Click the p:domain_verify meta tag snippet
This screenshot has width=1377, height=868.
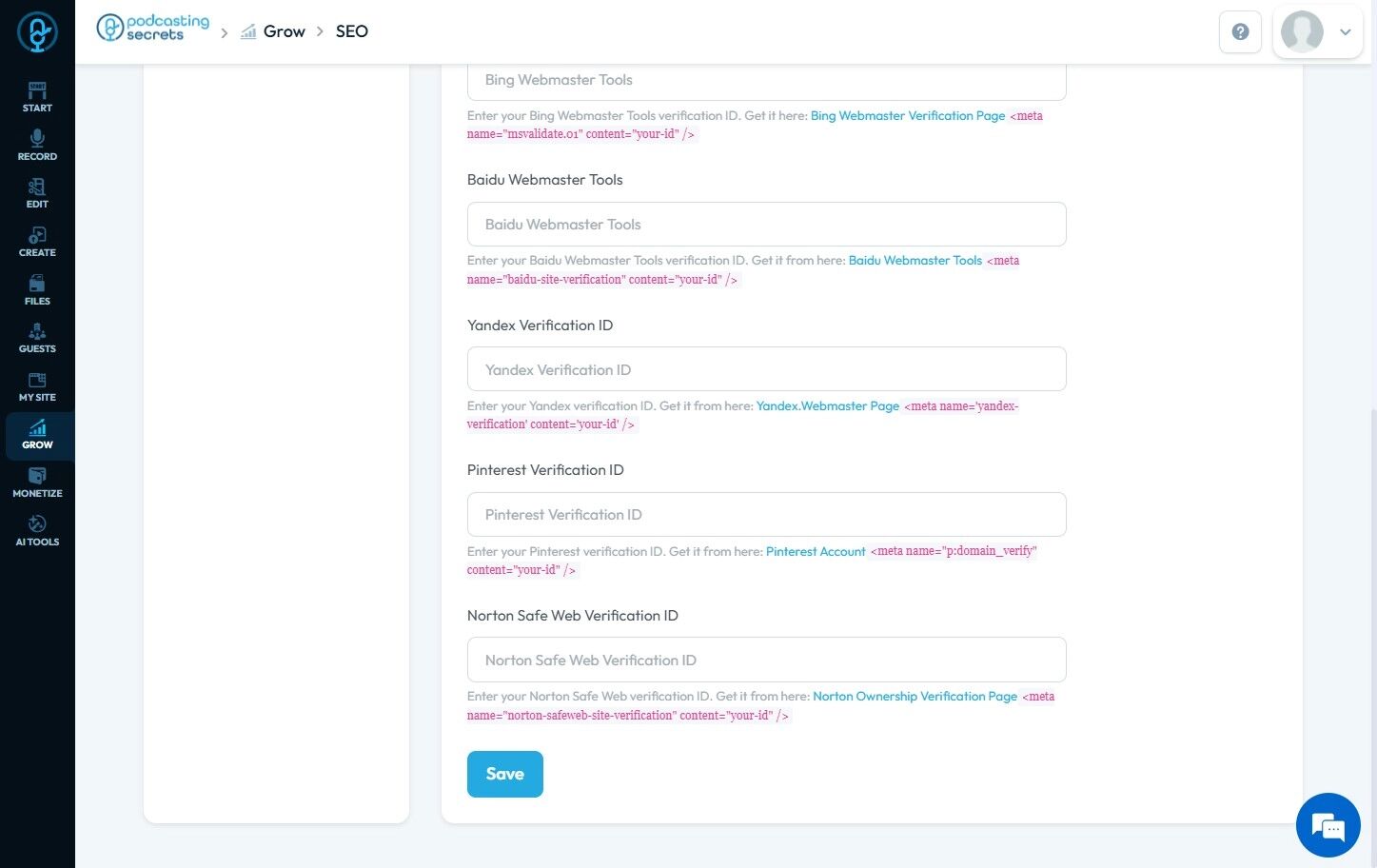(x=752, y=561)
